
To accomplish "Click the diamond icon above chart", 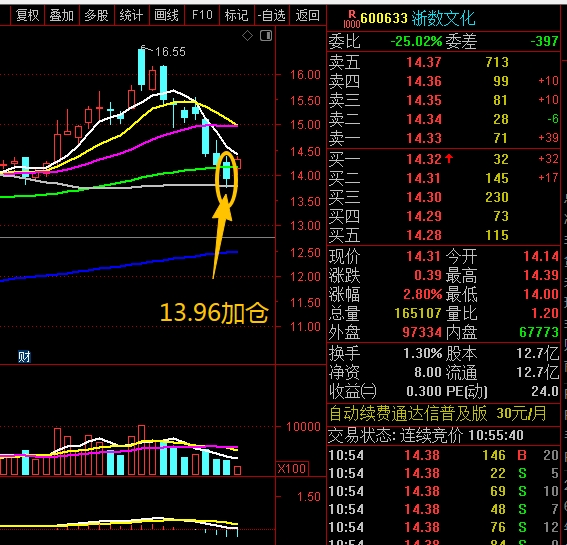I will click(247, 35).
